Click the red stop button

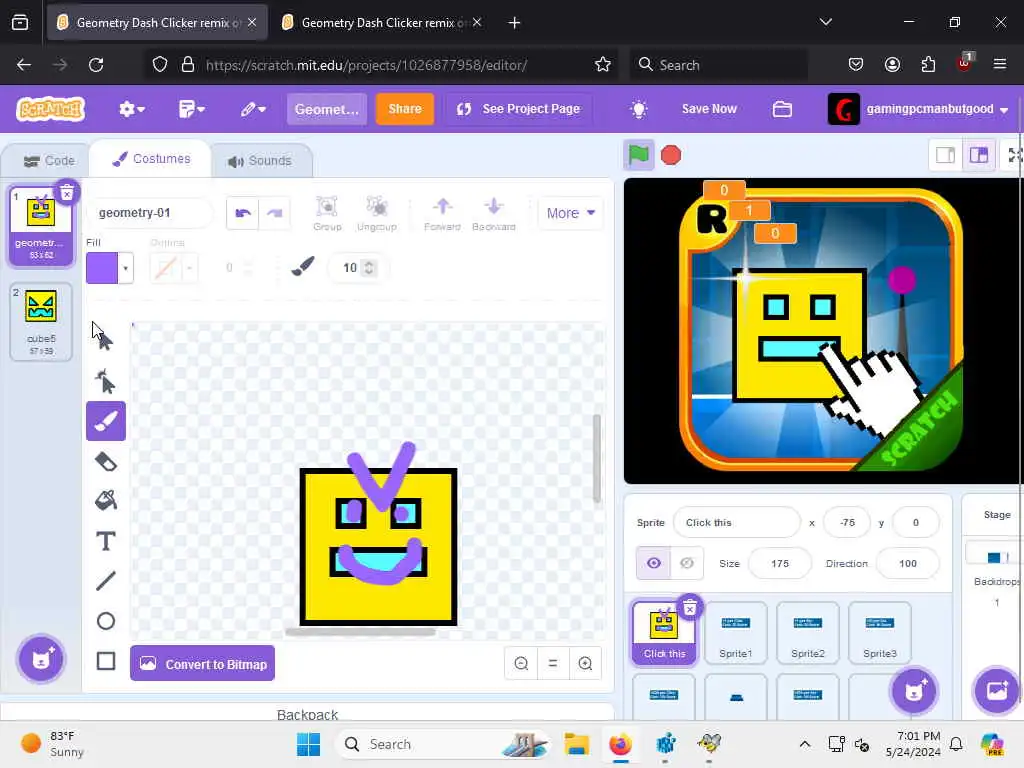pyautogui.click(x=671, y=155)
